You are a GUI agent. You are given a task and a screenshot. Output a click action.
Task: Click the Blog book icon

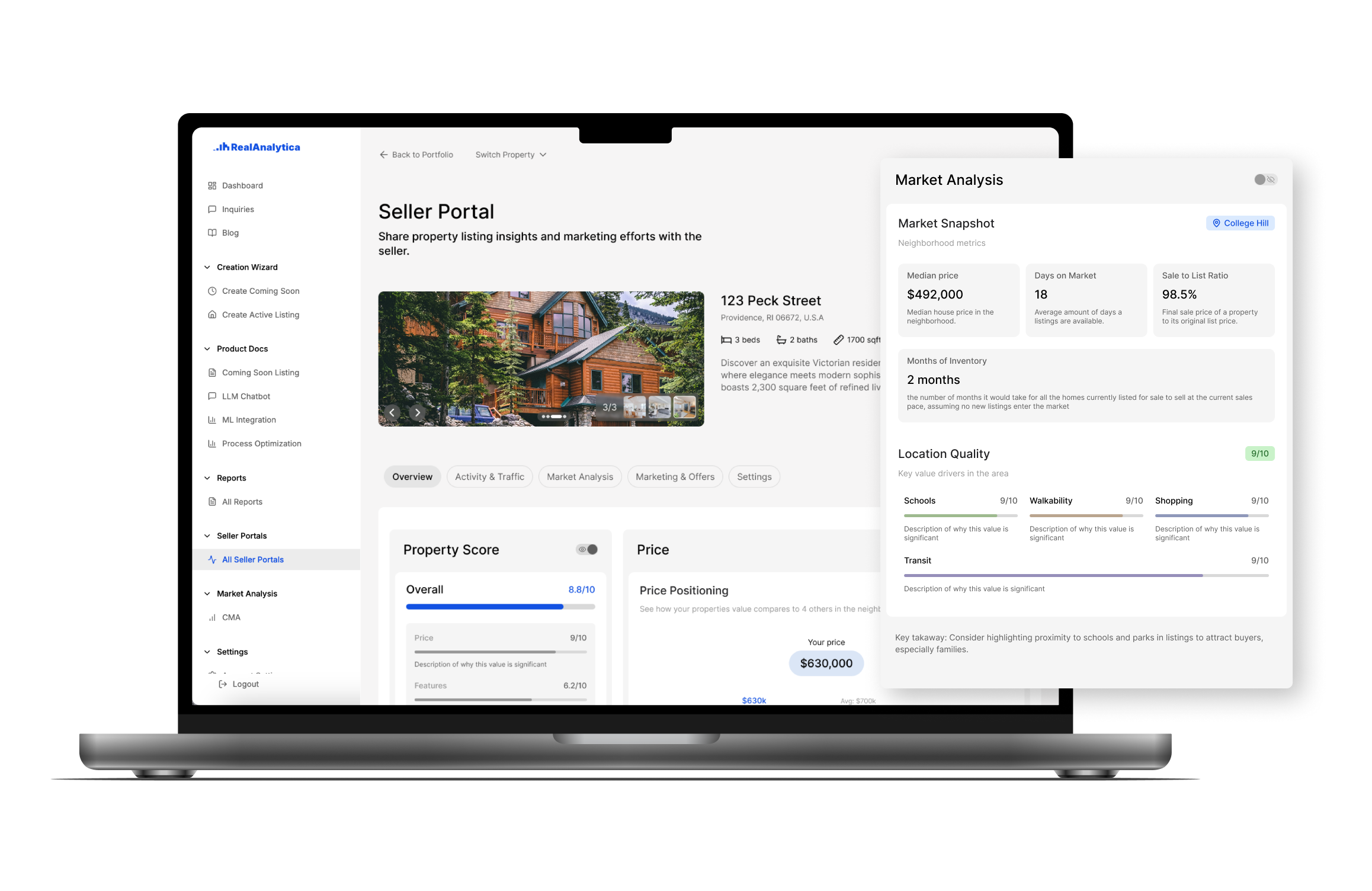tap(212, 233)
